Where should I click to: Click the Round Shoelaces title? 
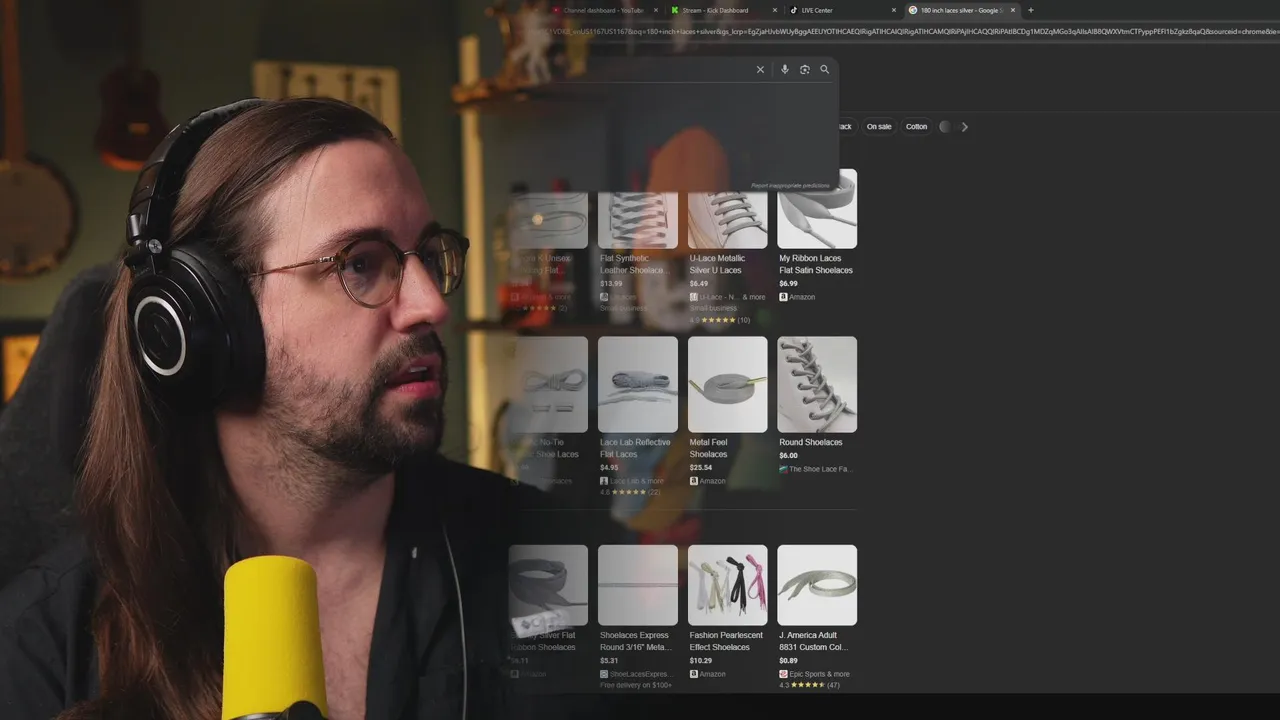click(810, 442)
